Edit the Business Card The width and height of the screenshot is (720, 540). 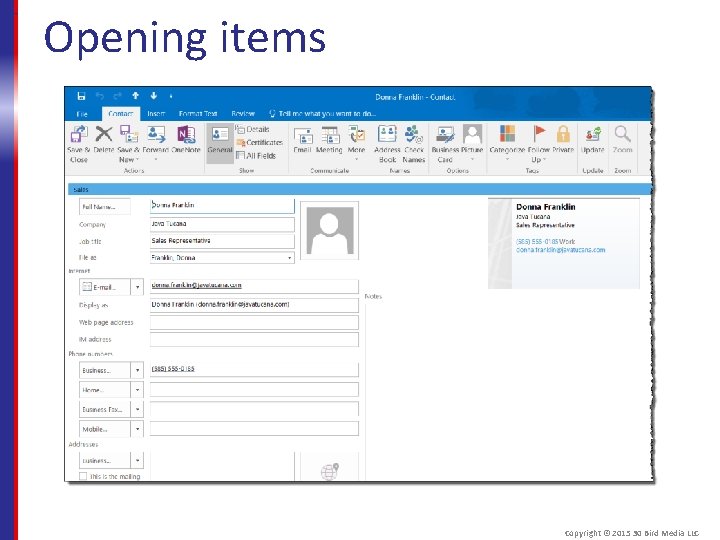(444, 144)
